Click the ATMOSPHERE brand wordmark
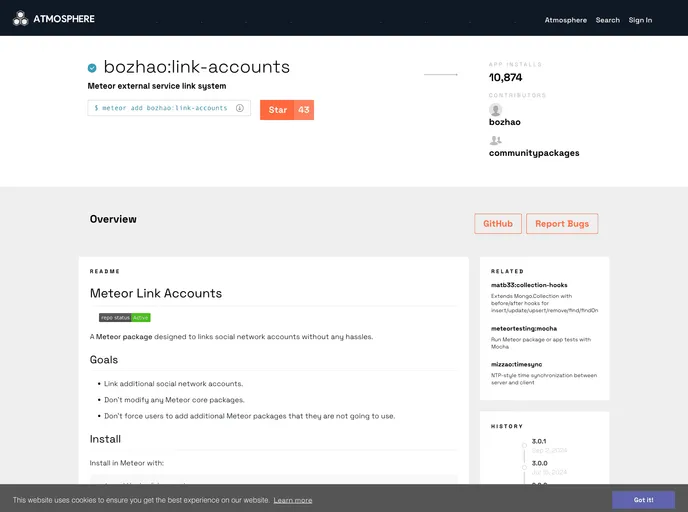This screenshot has height=512, width=688. pos(64,19)
